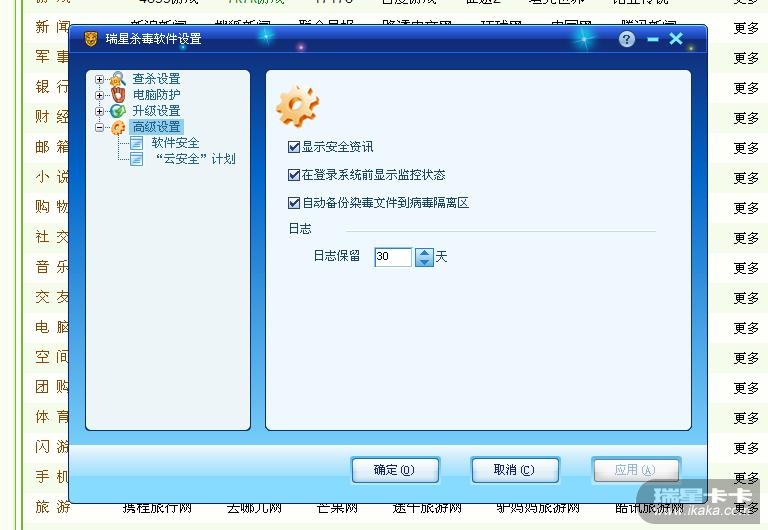This screenshot has height=530, width=768.
Task: Close the 瑞星杀毒软件设置 dialog with X
Action: tap(676, 38)
